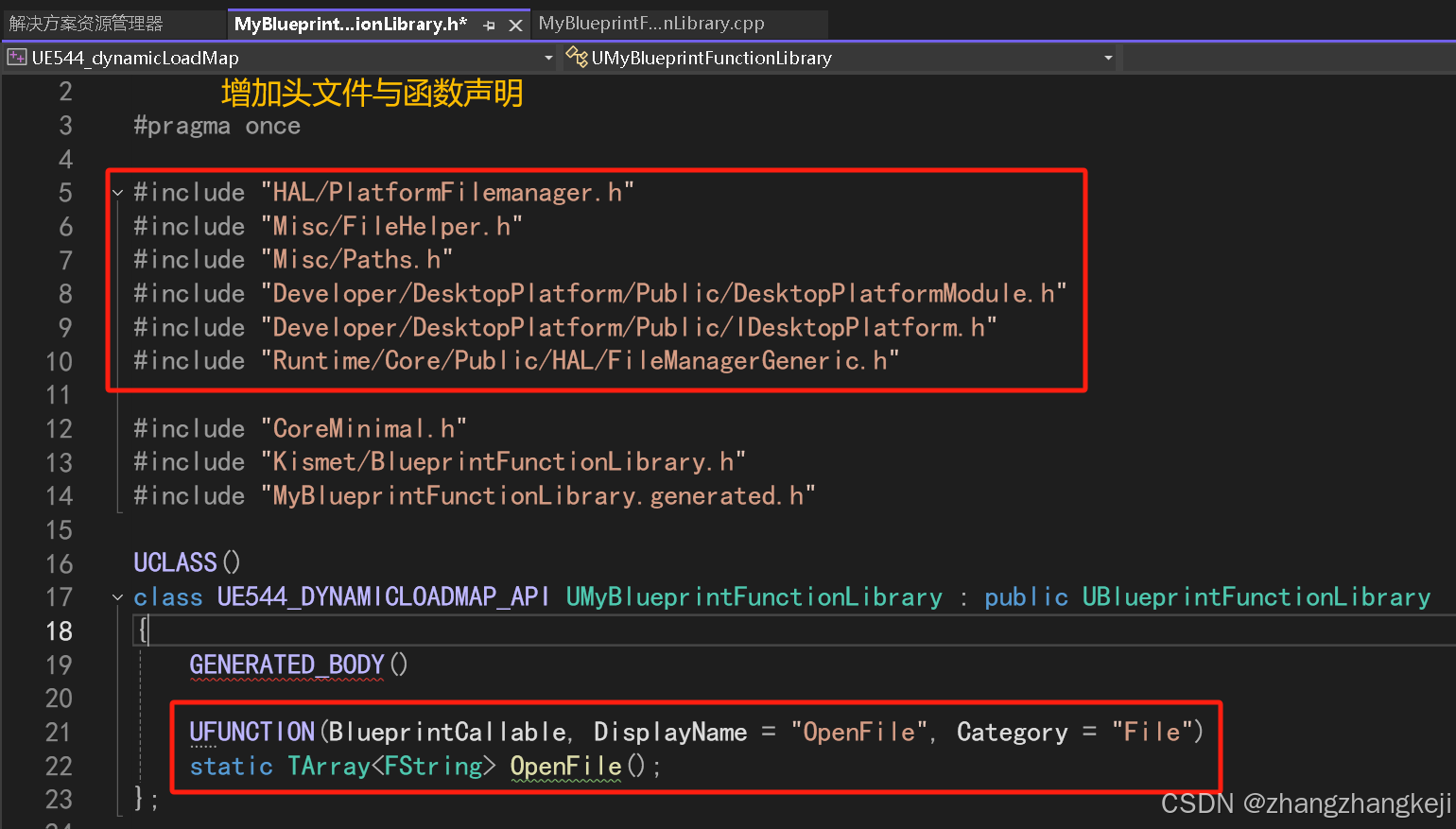The width and height of the screenshot is (1456, 829).
Task: Click the UCLASS macro
Action: [x=175, y=563]
